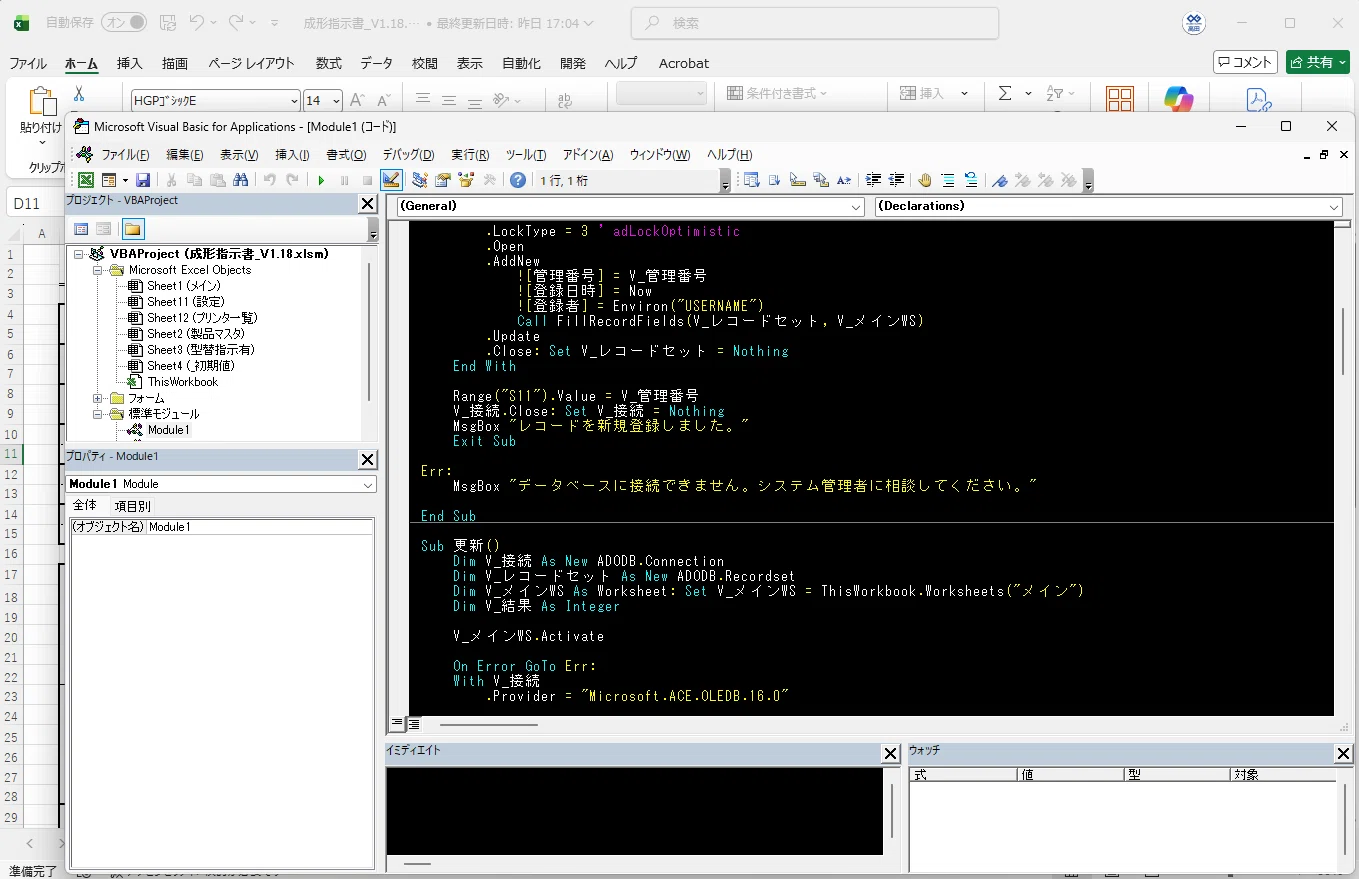Screen dimensions: 1359x879
Task: Run the macro with the green play icon
Action: pos(321,181)
